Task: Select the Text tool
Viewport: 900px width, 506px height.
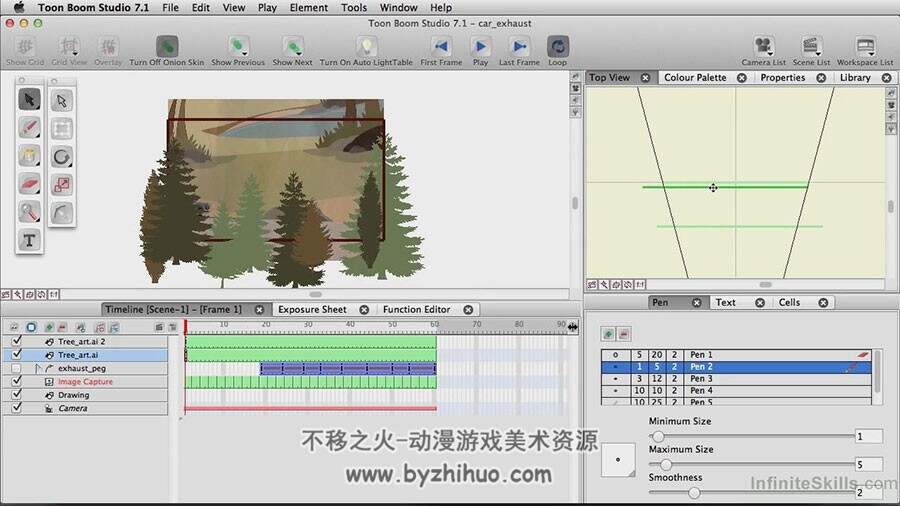Action: pos(29,240)
